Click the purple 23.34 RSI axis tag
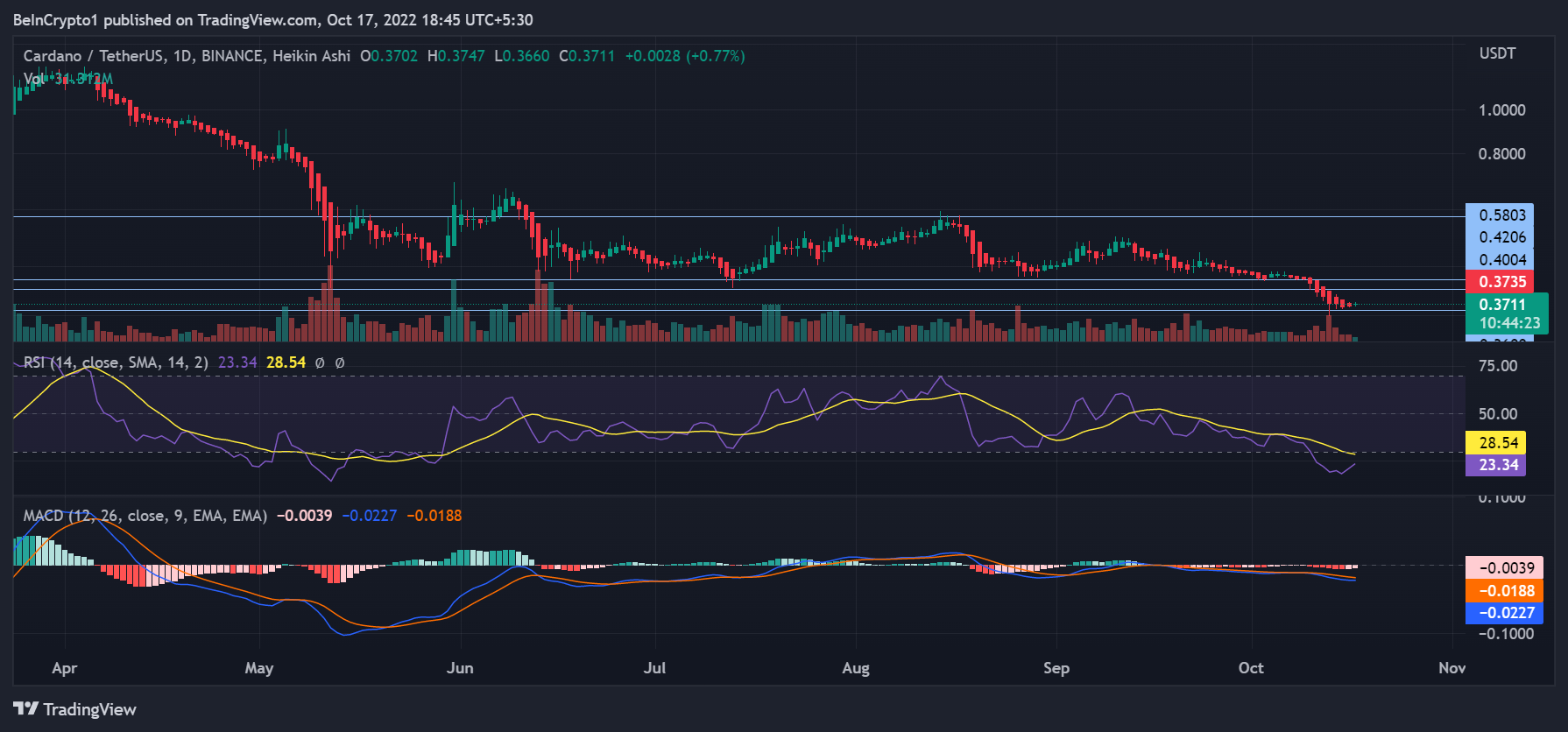 (1497, 465)
